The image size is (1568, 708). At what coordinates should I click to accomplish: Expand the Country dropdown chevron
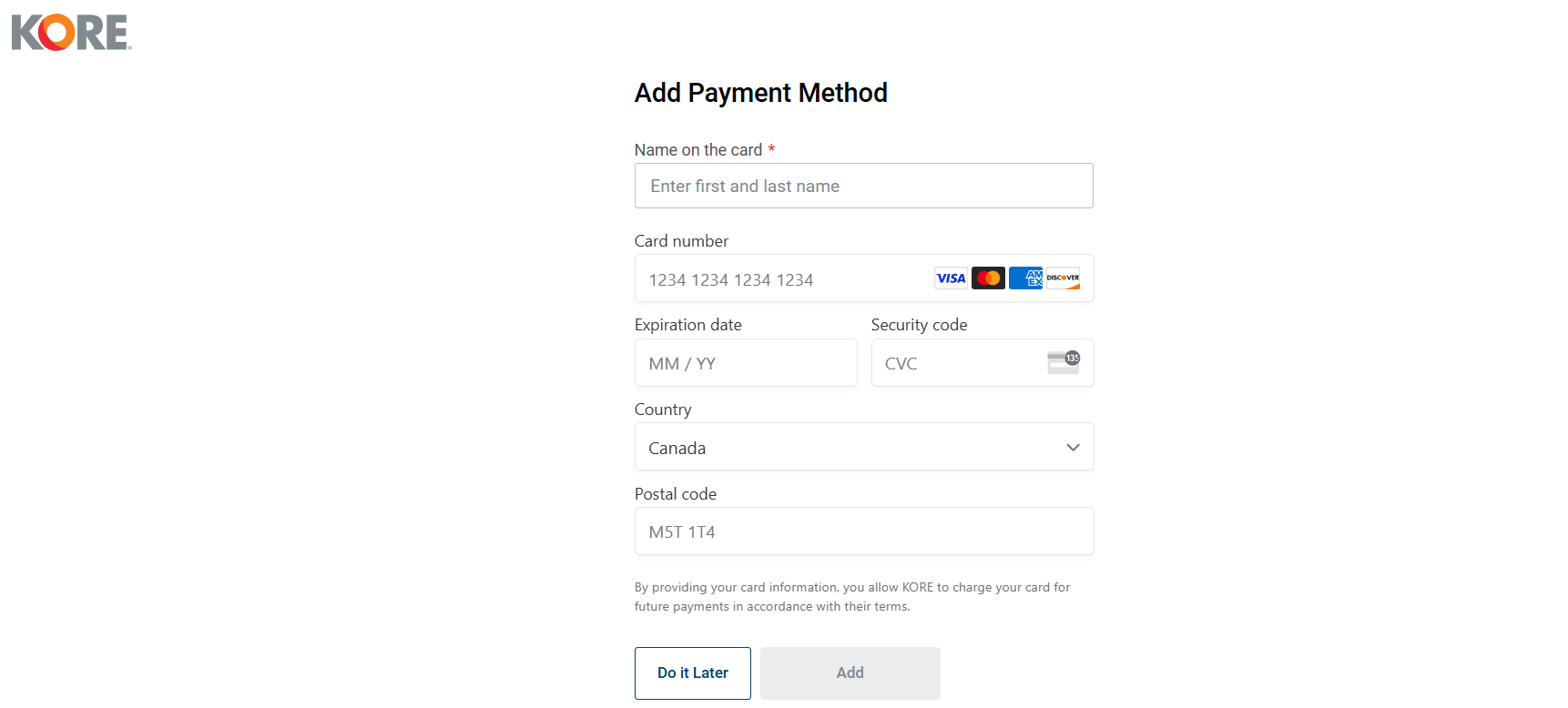(1073, 448)
